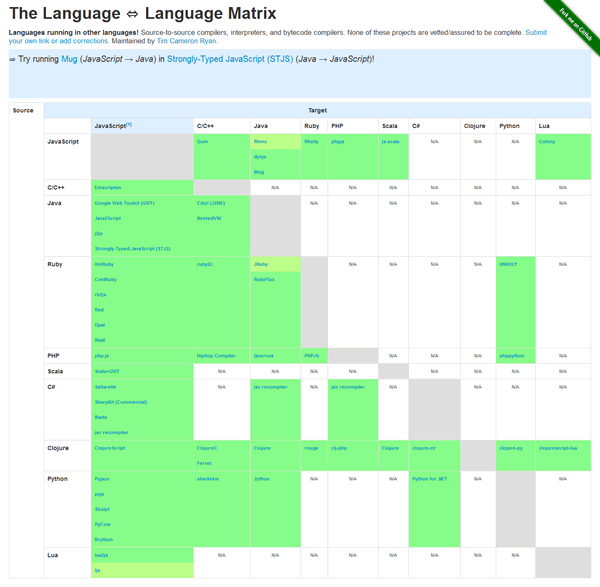Image resolution: width=600 pixels, height=587 pixels.
Task: Open the Gum project link
Action: 202,142
